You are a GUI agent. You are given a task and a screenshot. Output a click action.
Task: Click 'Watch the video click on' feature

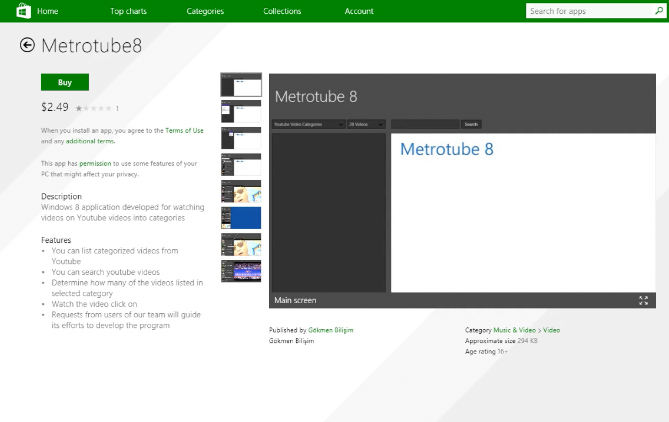94,304
